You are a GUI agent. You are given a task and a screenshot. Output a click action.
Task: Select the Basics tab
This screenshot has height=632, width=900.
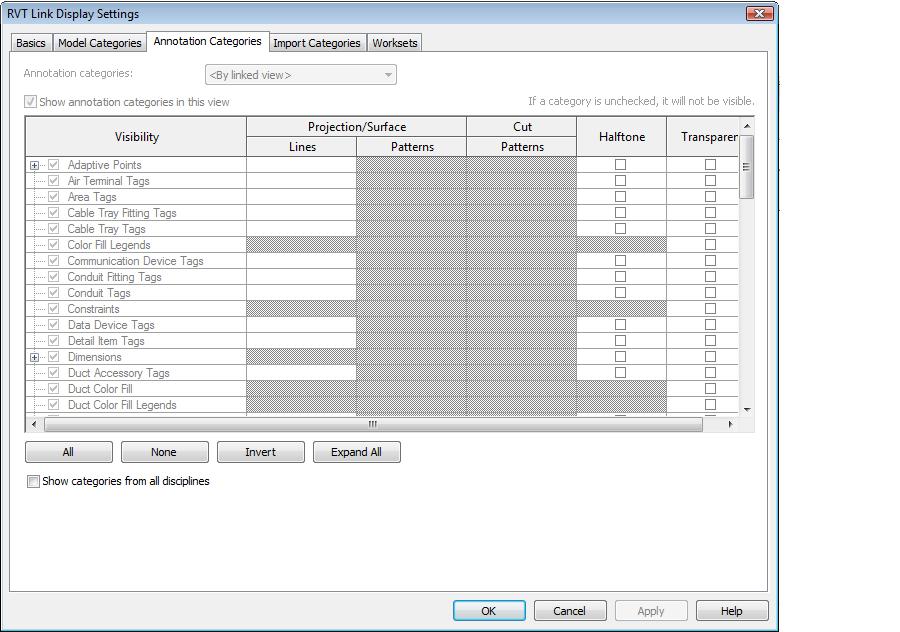[x=30, y=43]
